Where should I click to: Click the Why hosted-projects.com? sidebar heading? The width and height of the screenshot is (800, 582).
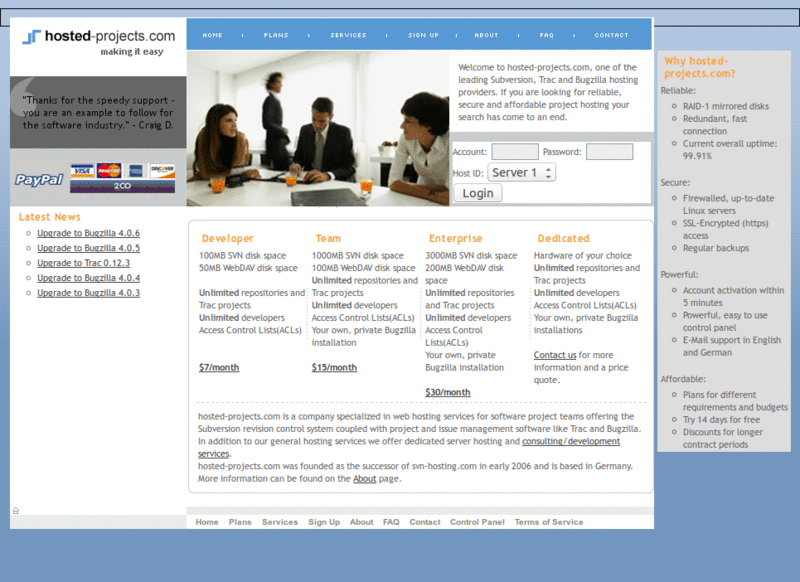[x=699, y=67]
